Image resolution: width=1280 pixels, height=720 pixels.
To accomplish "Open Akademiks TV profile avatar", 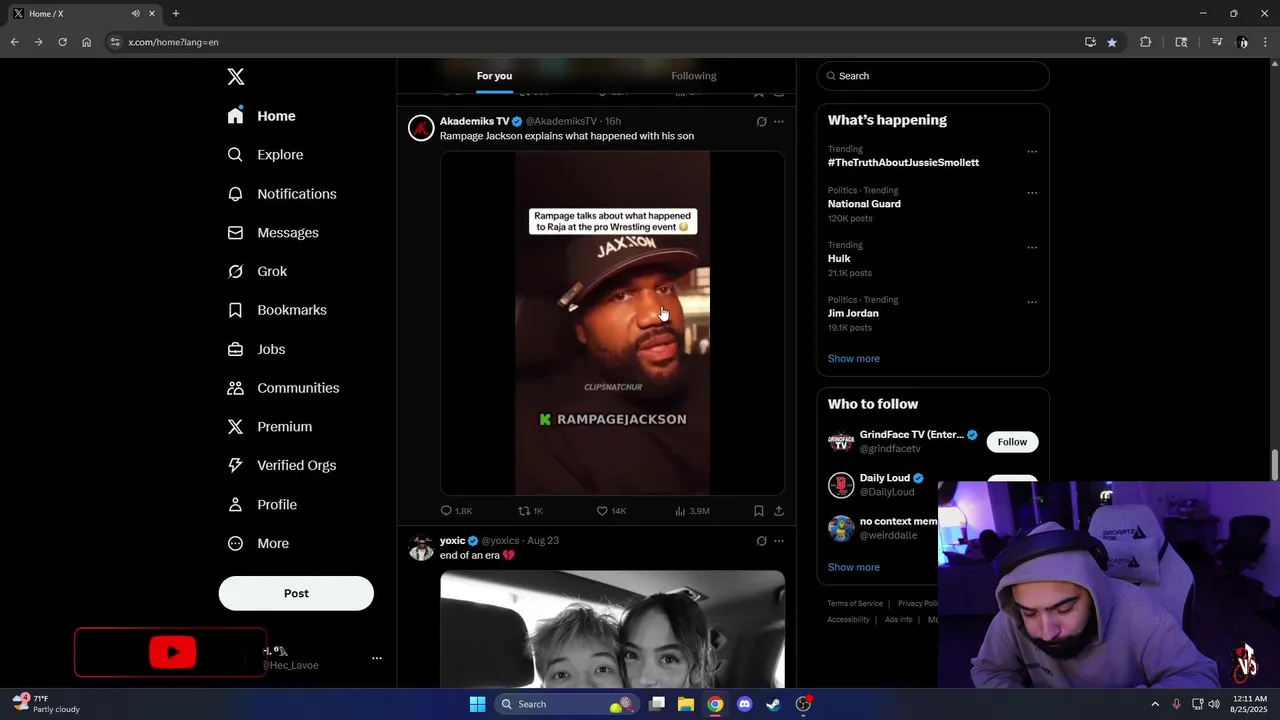I will point(421,128).
